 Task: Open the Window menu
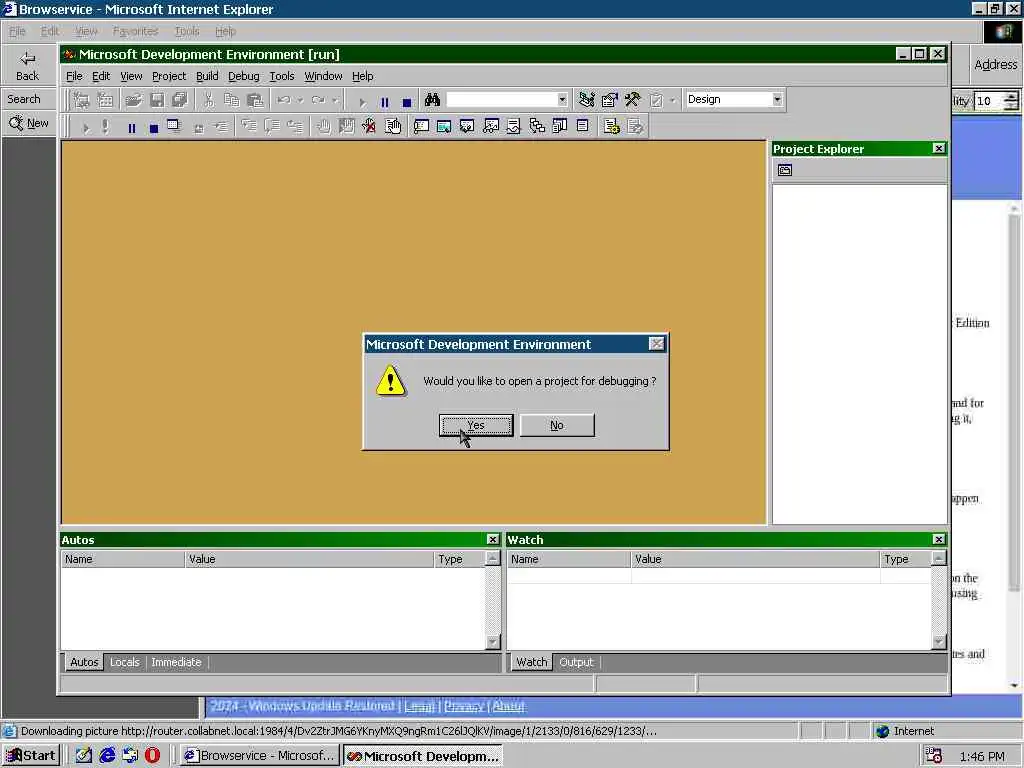click(323, 76)
